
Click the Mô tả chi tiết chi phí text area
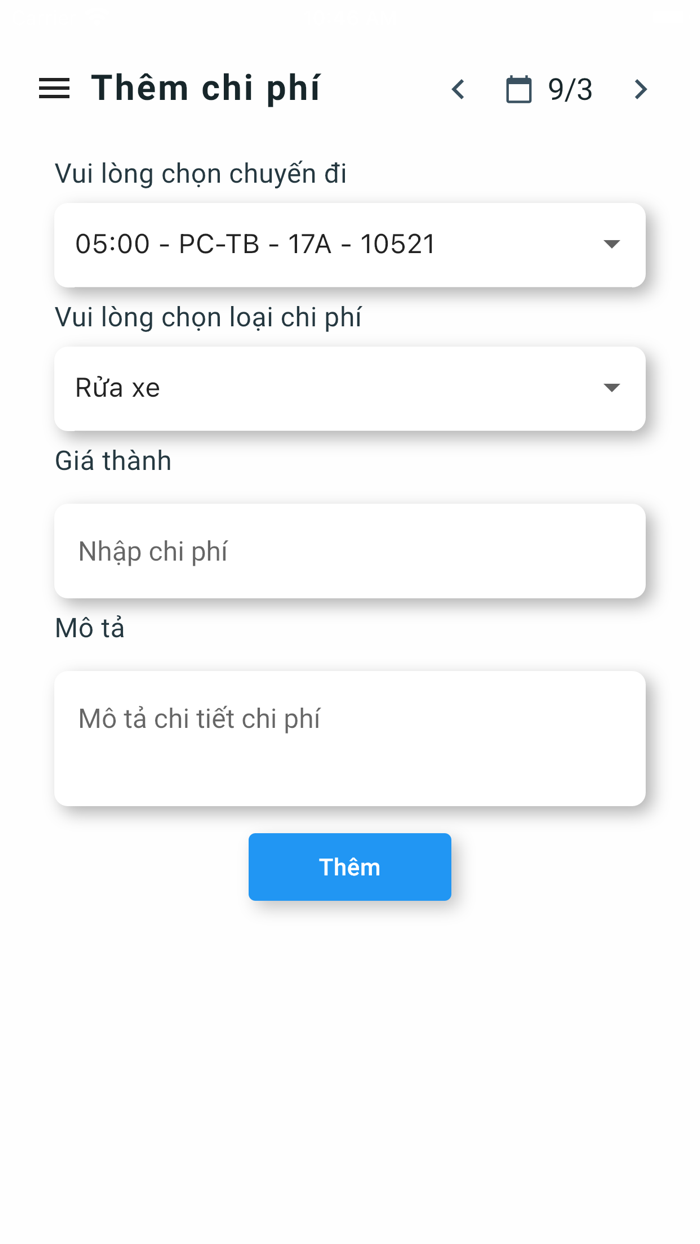pos(350,738)
